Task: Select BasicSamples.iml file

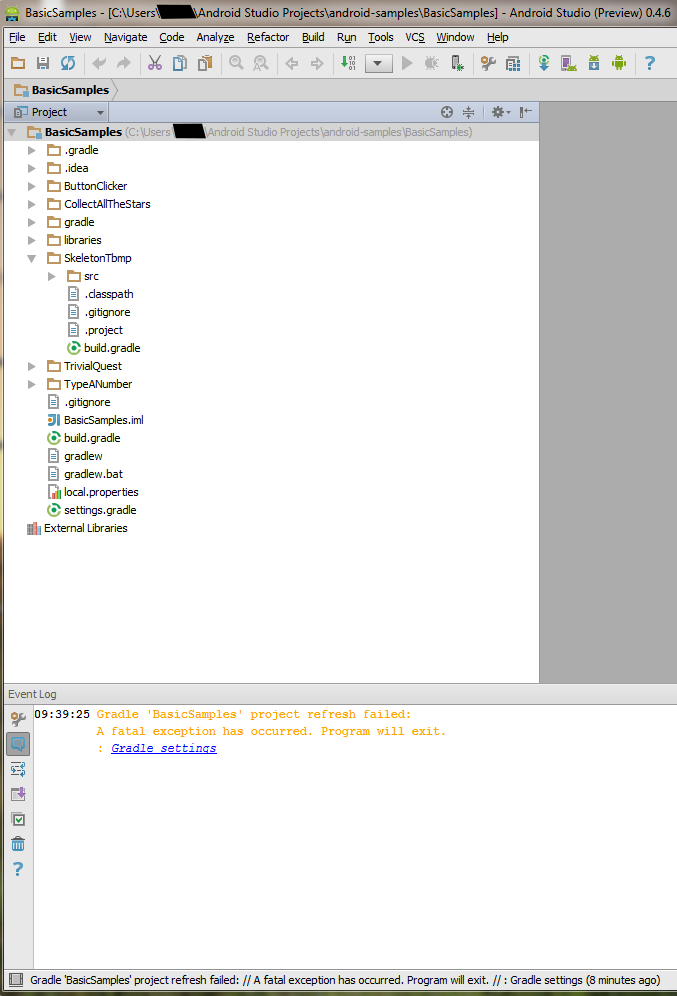Action: coord(104,421)
